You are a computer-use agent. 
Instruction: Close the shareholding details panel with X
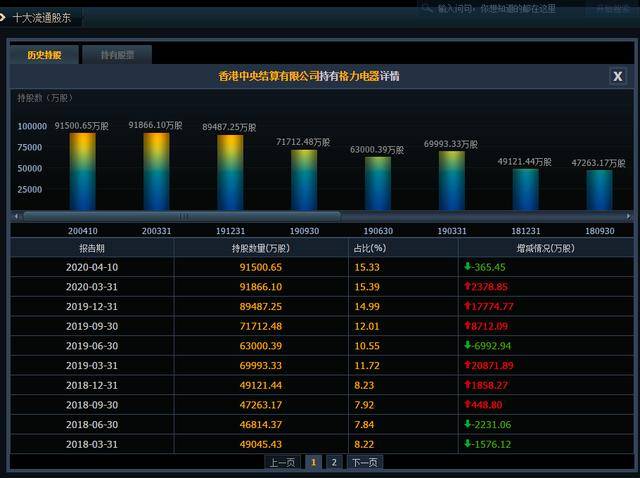pyautogui.click(x=618, y=76)
